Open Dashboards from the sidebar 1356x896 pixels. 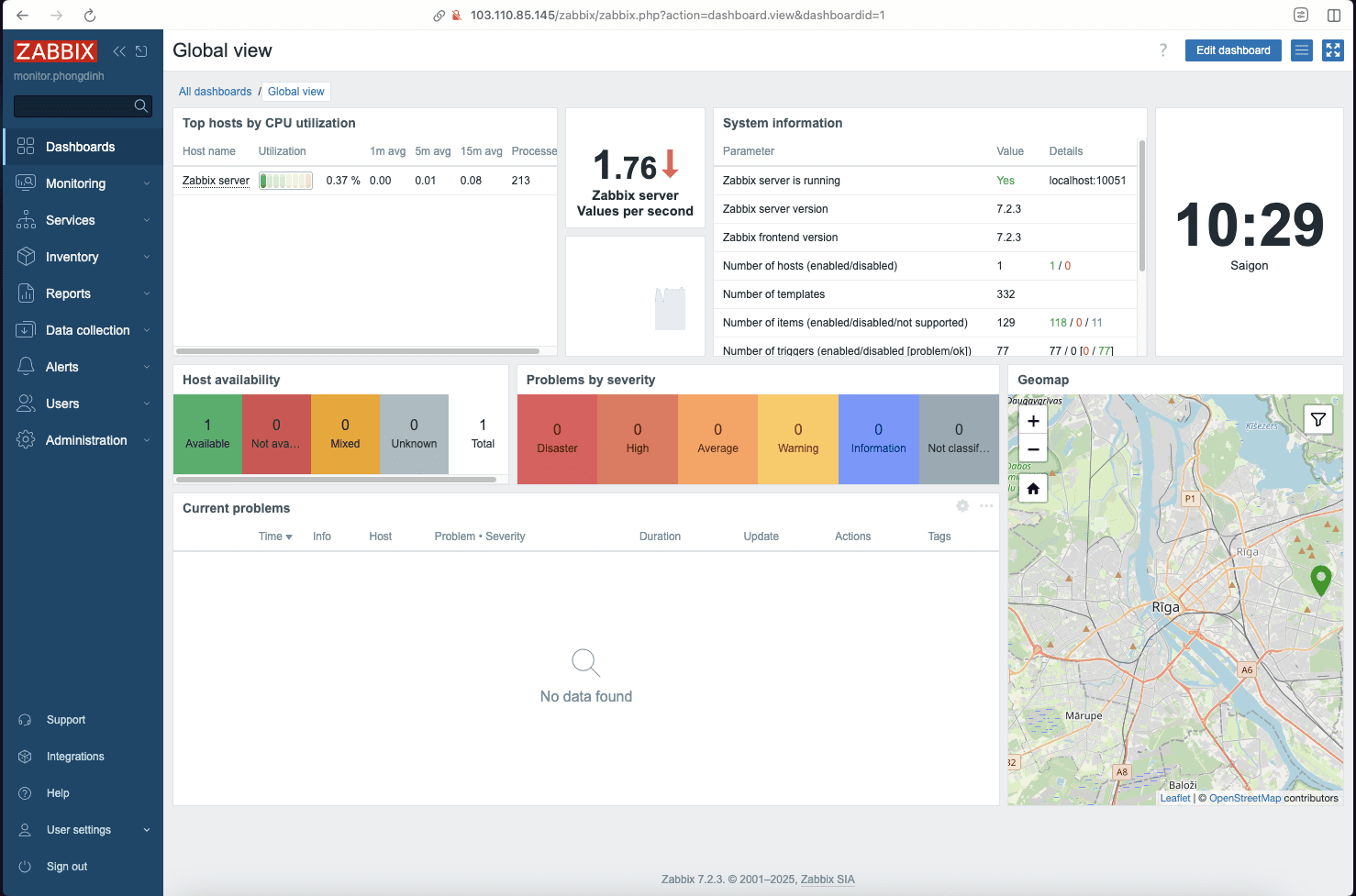83,147
